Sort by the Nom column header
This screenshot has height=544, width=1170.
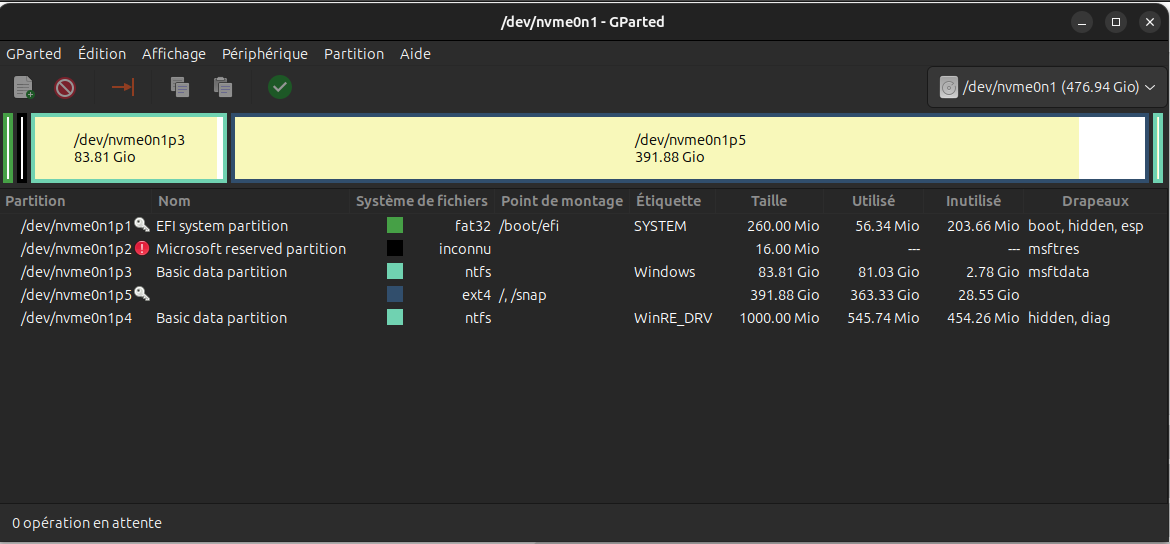(251, 201)
